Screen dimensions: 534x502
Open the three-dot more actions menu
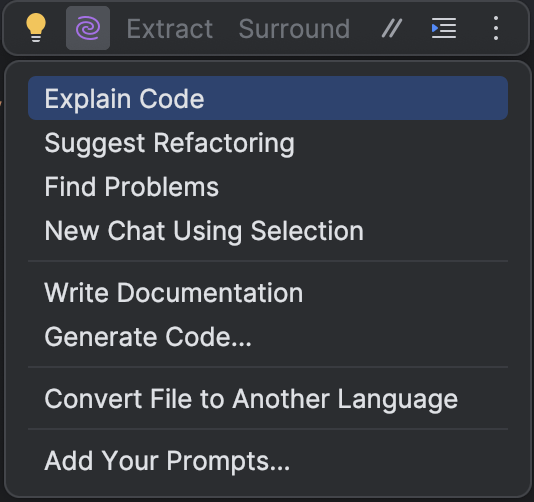click(x=496, y=28)
